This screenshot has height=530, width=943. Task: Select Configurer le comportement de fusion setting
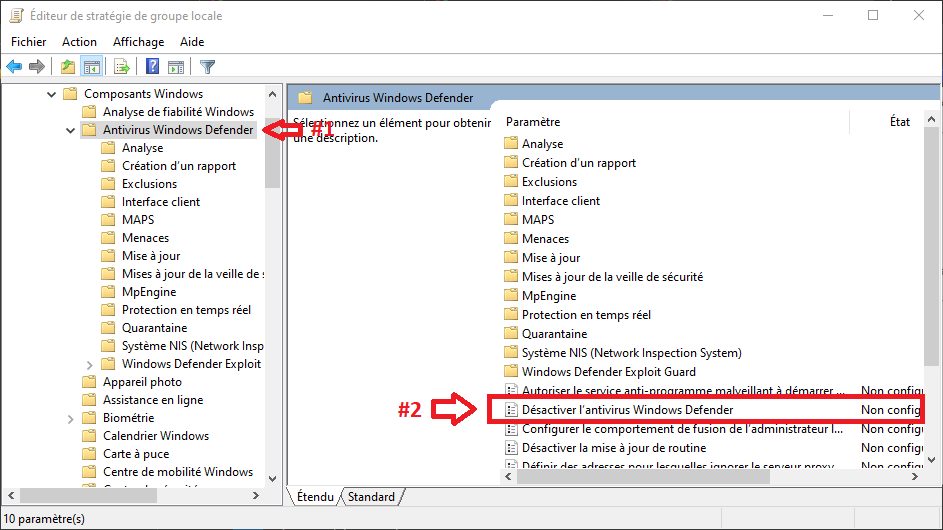coord(682,429)
